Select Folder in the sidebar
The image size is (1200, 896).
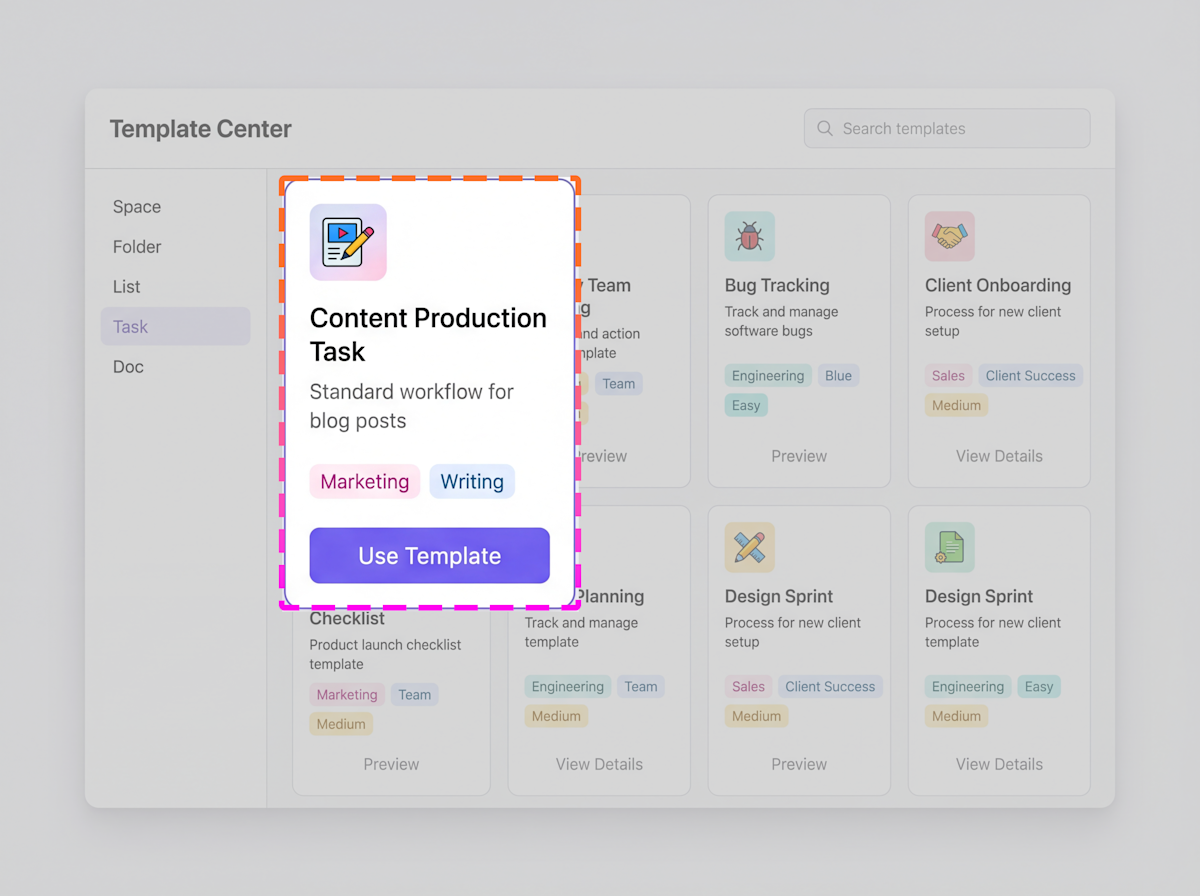coord(175,247)
